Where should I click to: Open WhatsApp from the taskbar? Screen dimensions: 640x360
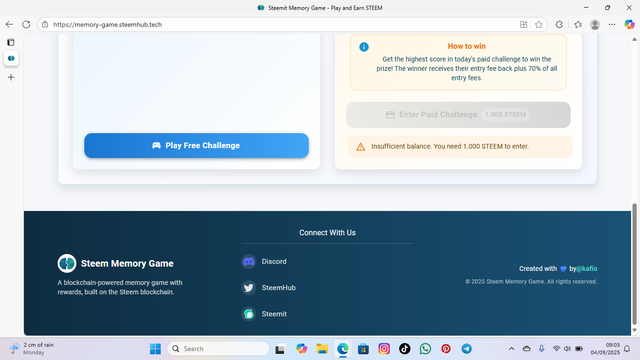click(425, 349)
